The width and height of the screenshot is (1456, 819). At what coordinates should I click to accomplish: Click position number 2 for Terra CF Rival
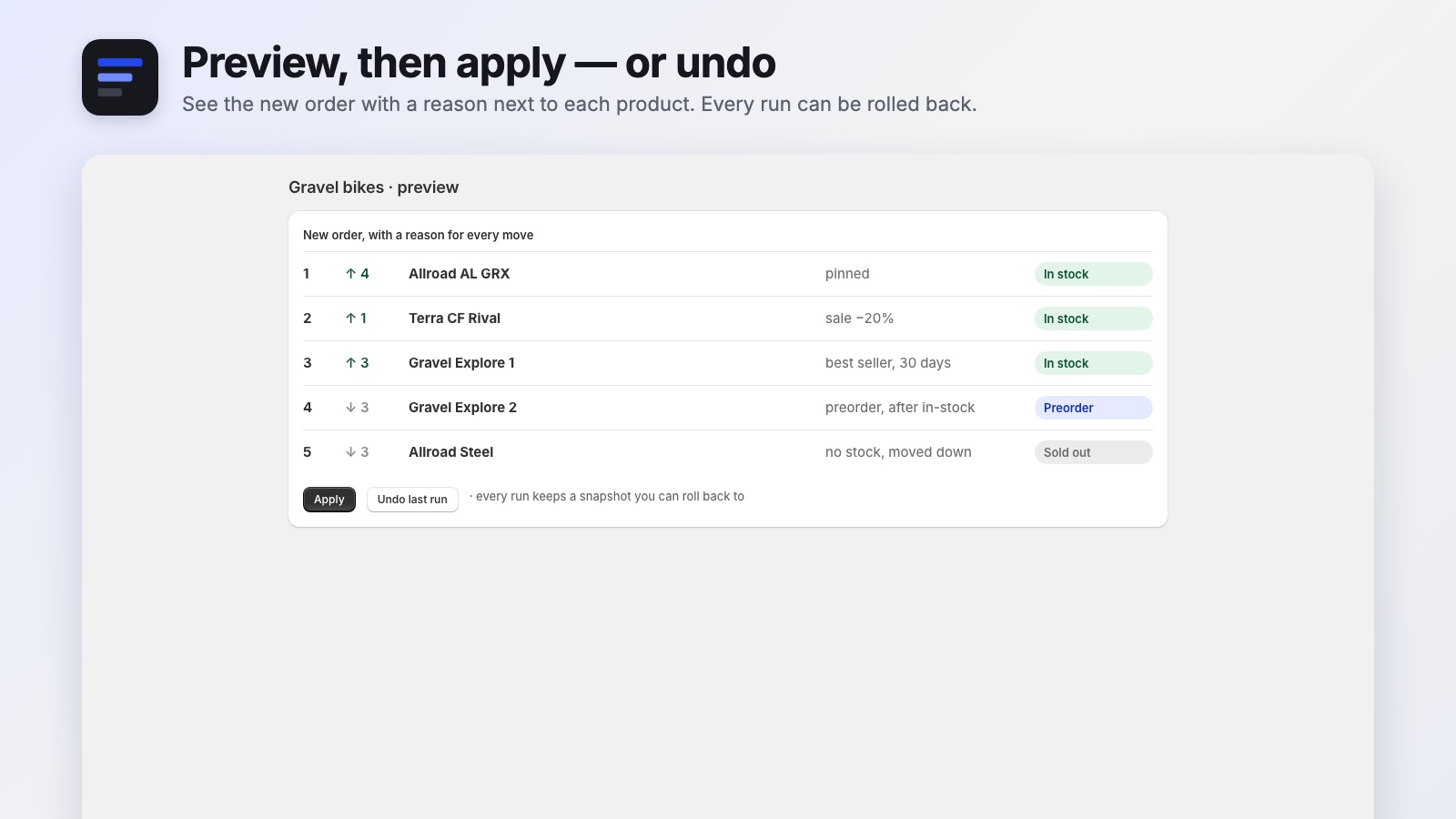pyautogui.click(x=308, y=318)
